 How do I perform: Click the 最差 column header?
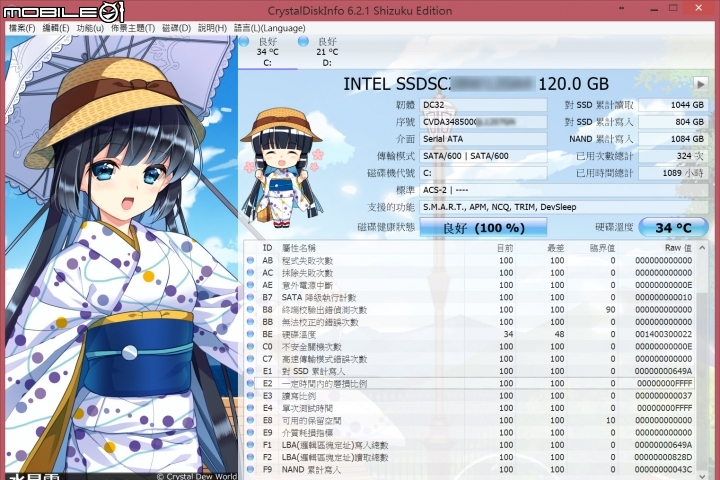coord(555,248)
